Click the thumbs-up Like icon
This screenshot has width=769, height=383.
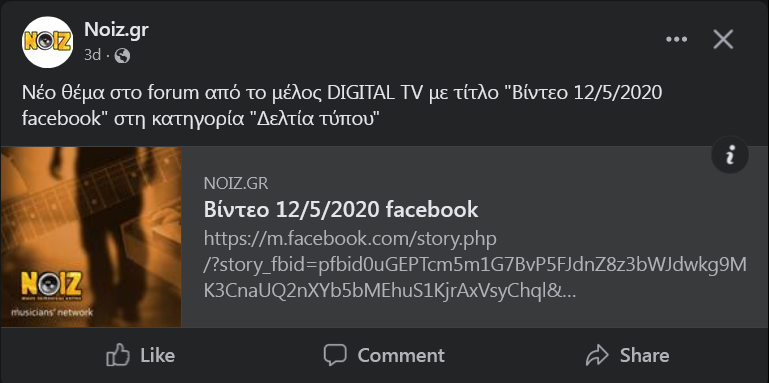118,355
